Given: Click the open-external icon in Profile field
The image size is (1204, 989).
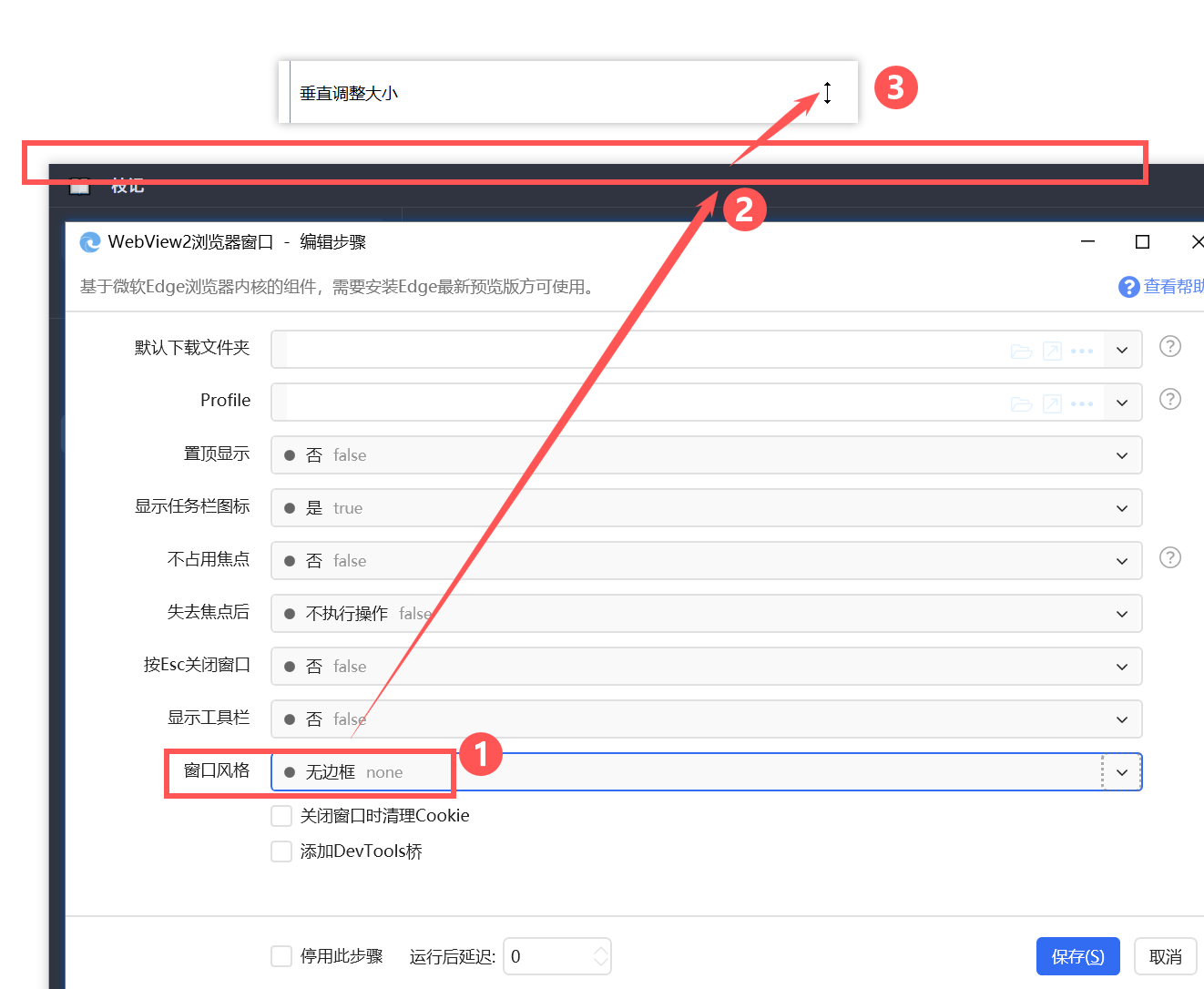Looking at the screenshot, I should tap(1052, 403).
